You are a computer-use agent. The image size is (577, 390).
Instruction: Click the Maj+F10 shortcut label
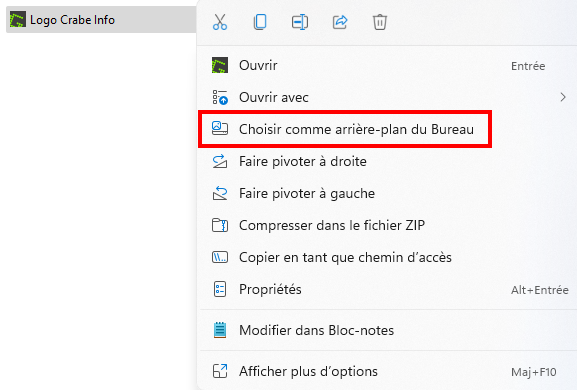(x=534, y=372)
